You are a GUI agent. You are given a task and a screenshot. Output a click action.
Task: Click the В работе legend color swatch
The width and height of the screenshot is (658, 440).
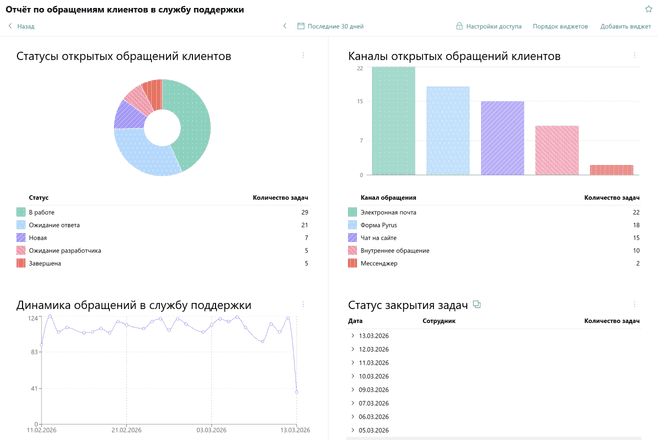(x=21, y=212)
